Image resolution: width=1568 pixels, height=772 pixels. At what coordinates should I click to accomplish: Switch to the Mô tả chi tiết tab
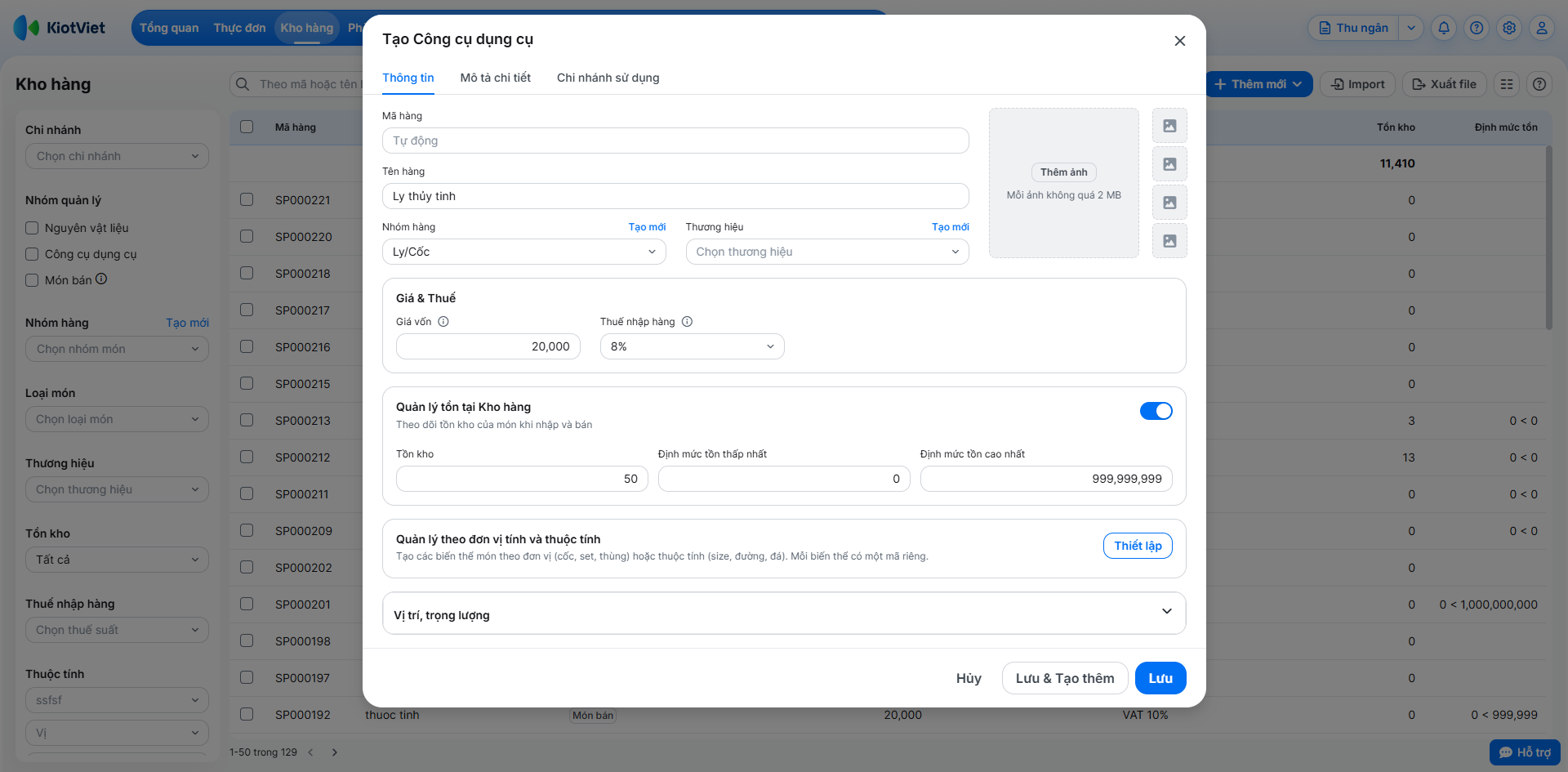(495, 78)
